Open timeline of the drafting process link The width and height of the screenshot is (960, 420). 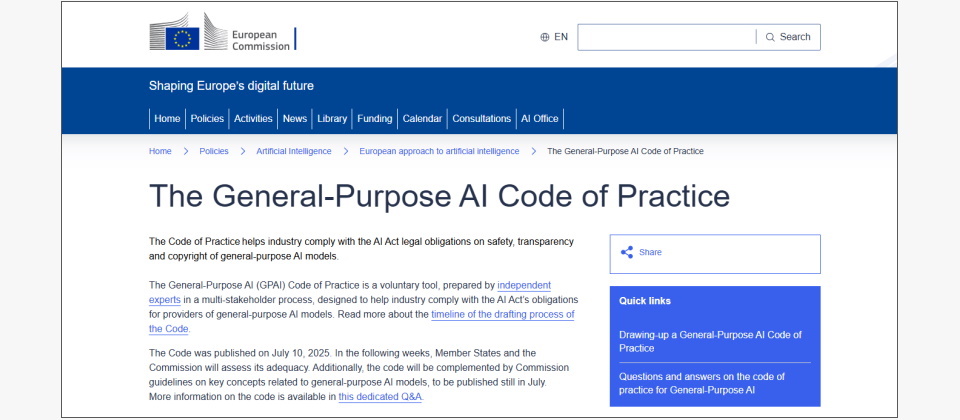362,322
